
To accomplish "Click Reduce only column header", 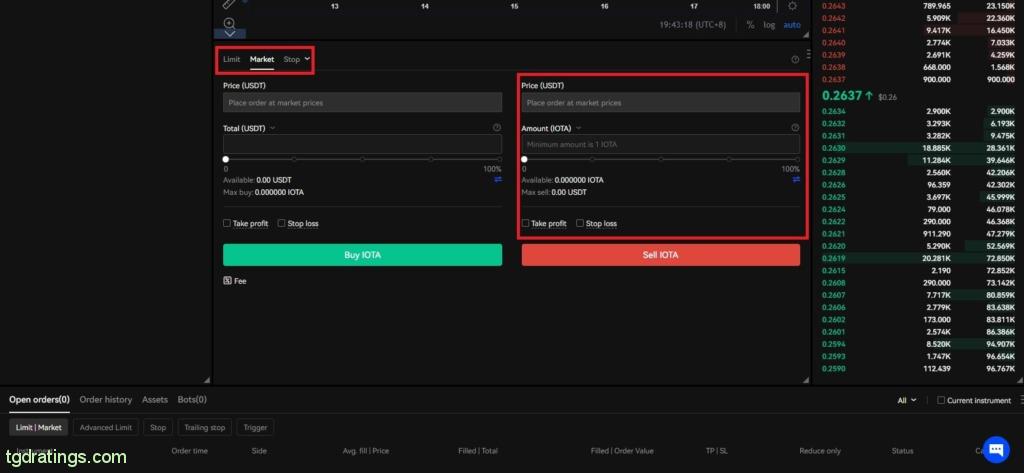I will click(820, 451).
